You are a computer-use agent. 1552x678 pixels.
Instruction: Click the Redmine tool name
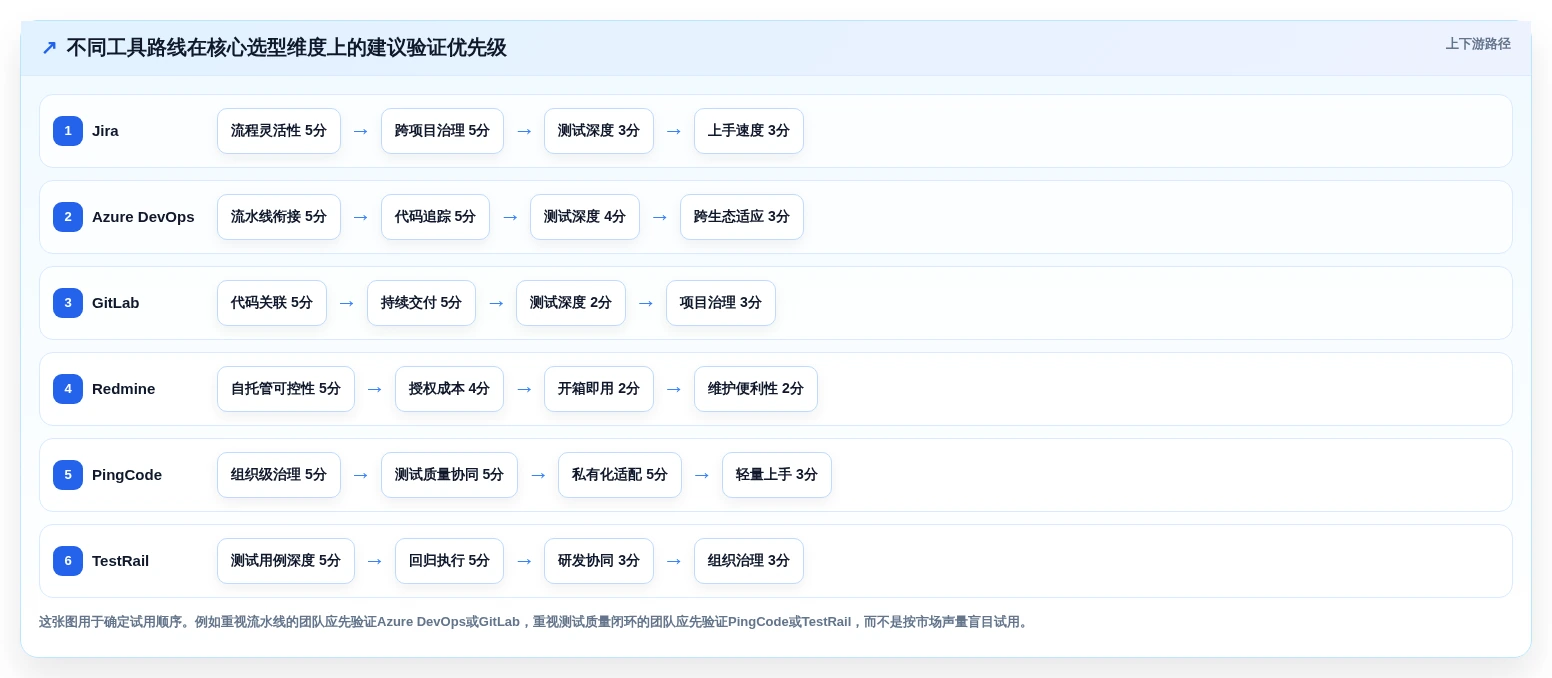click(x=124, y=389)
